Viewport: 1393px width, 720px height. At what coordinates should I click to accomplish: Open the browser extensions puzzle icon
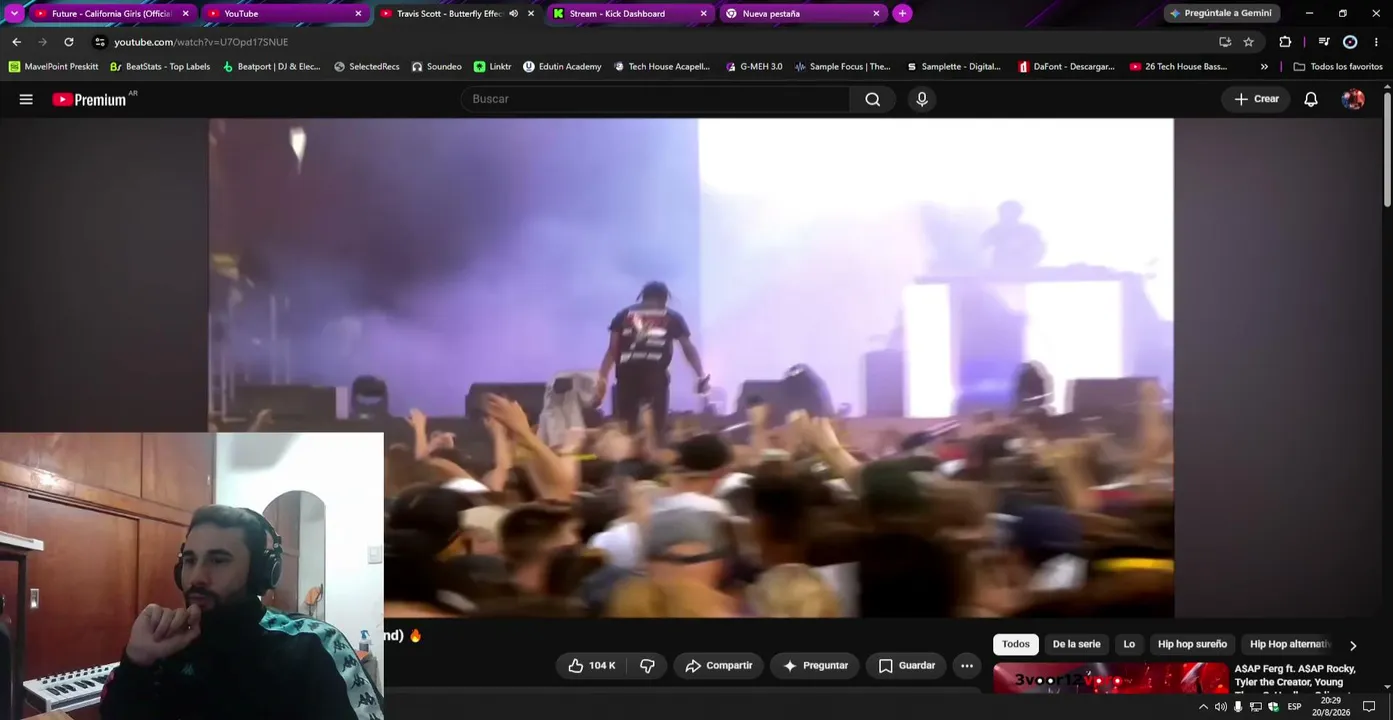click(1286, 42)
